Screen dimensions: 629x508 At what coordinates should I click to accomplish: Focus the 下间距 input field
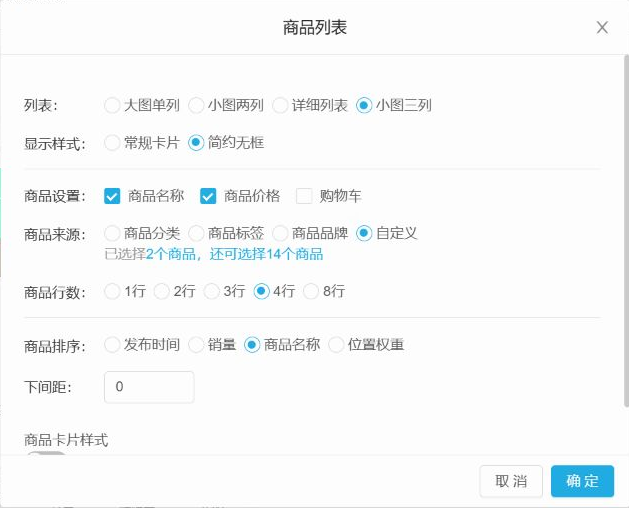(149, 387)
